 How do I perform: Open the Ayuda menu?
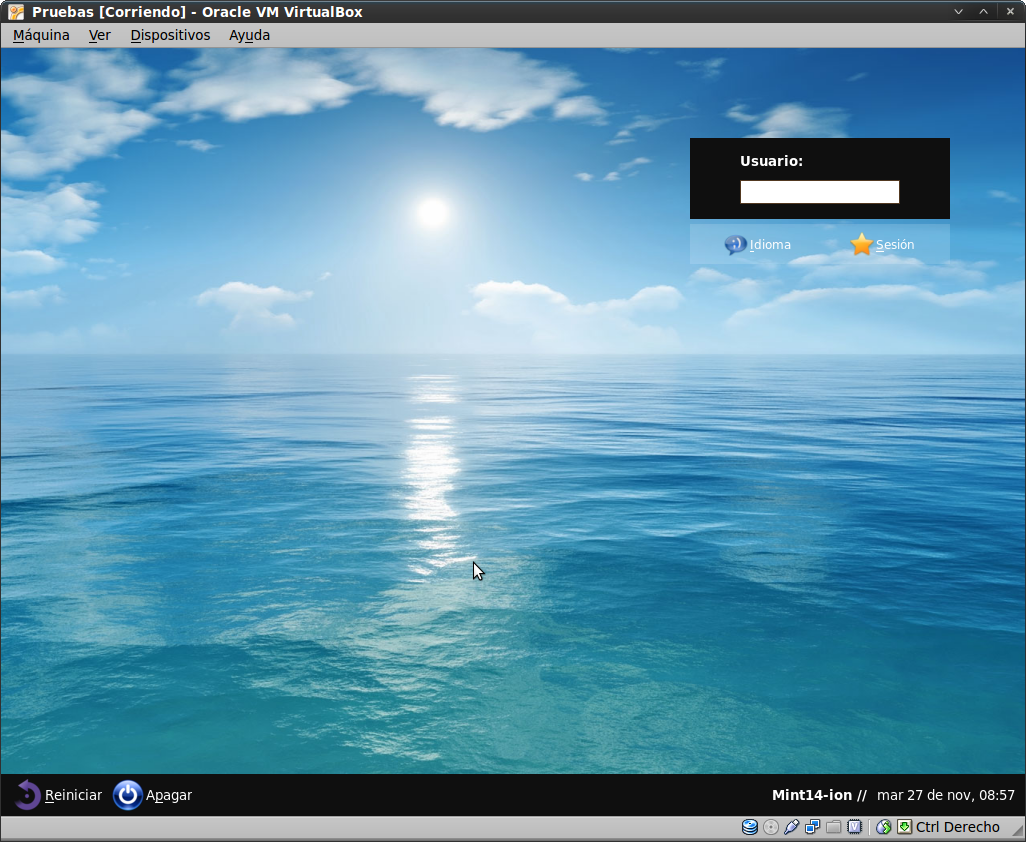pyautogui.click(x=249, y=35)
